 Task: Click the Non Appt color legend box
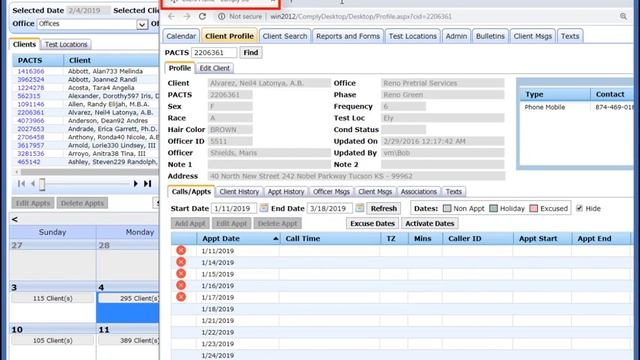point(447,209)
